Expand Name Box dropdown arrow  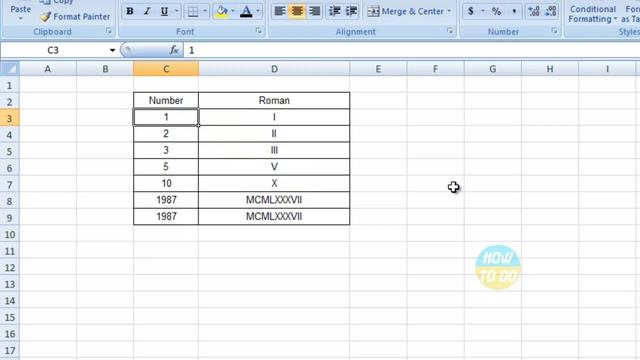[112, 50]
